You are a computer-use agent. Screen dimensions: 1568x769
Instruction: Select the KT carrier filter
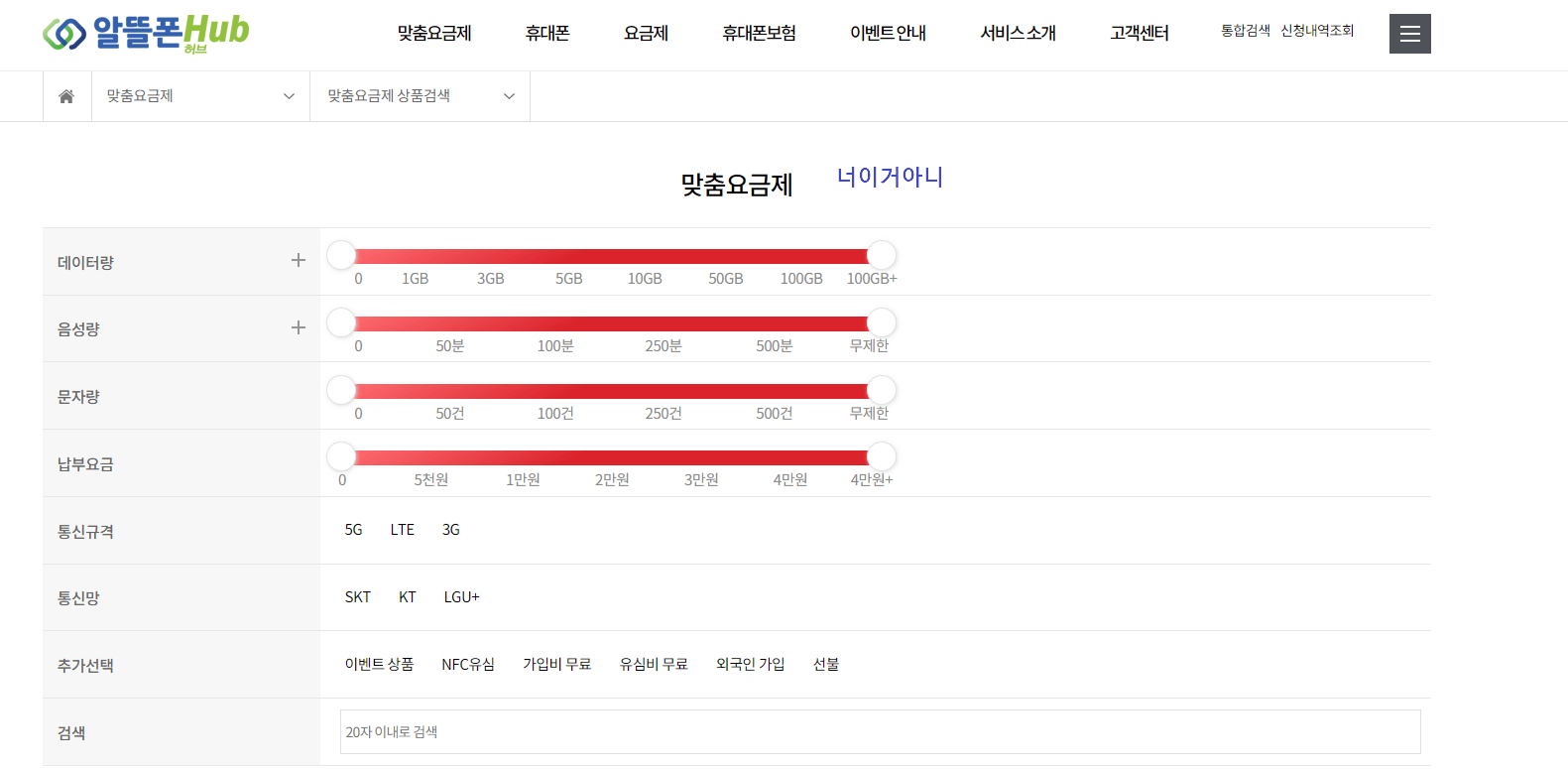click(x=407, y=597)
